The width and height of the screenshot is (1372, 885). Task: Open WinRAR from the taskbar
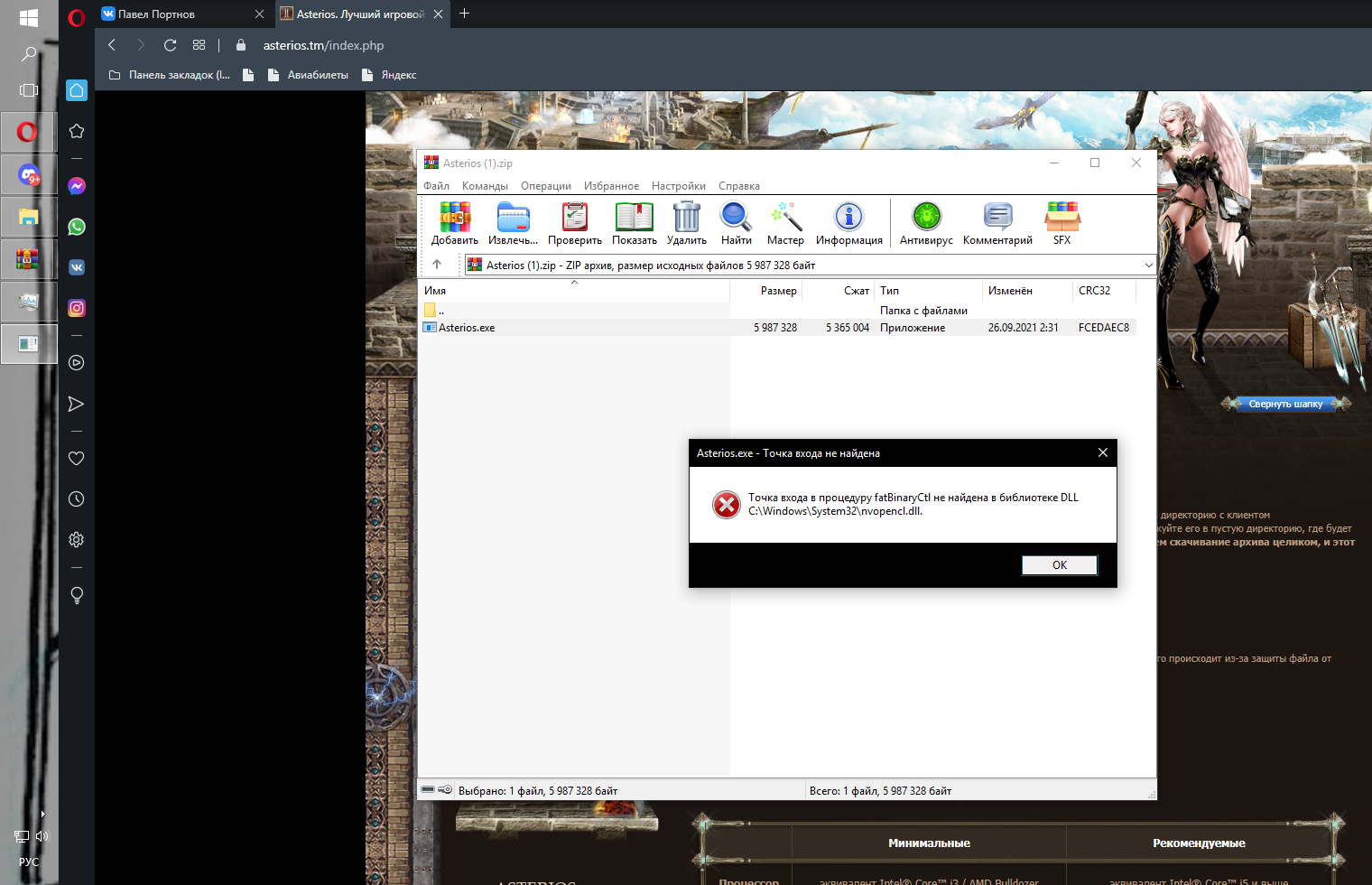pyautogui.click(x=29, y=259)
